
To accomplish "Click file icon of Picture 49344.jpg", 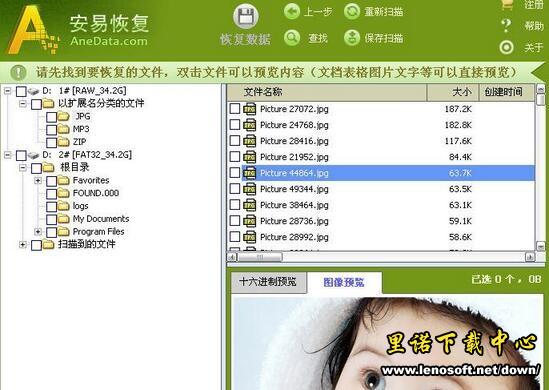I will point(250,189).
